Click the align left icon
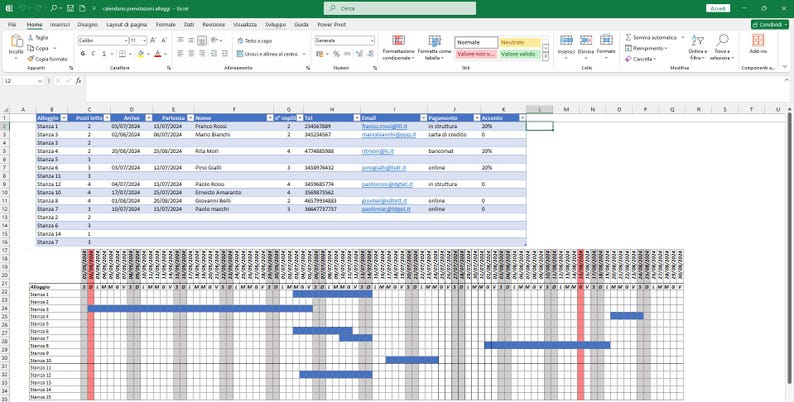 (180, 54)
